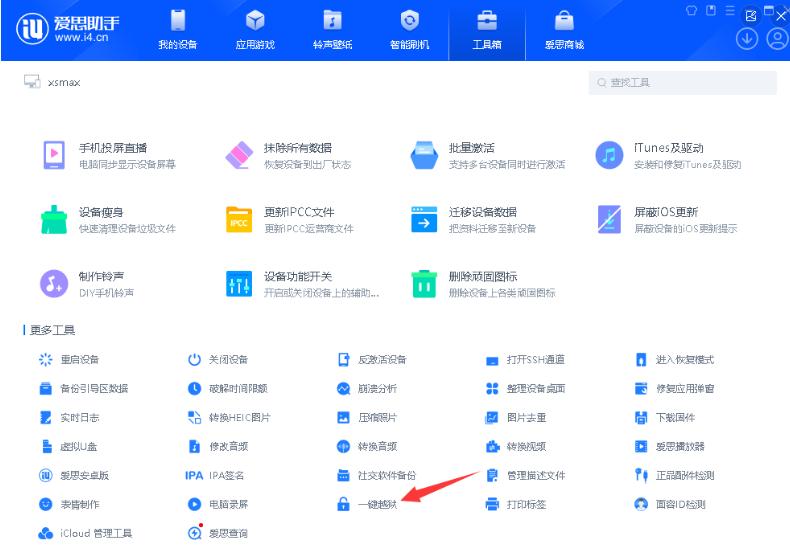Click 关闭设备 power off tool
Screen dimensions: 790x549
point(218,360)
